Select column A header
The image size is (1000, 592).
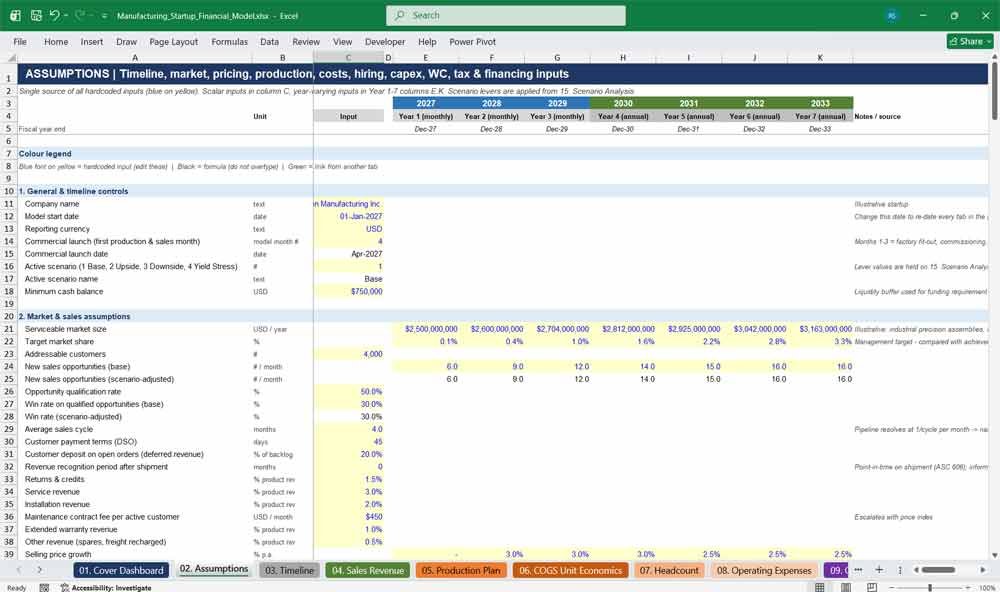pos(135,57)
